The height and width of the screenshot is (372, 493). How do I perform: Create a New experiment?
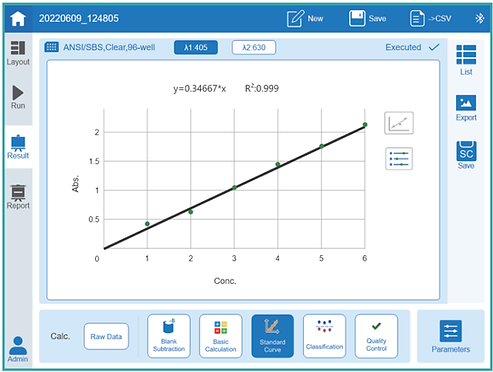click(305, 18)
